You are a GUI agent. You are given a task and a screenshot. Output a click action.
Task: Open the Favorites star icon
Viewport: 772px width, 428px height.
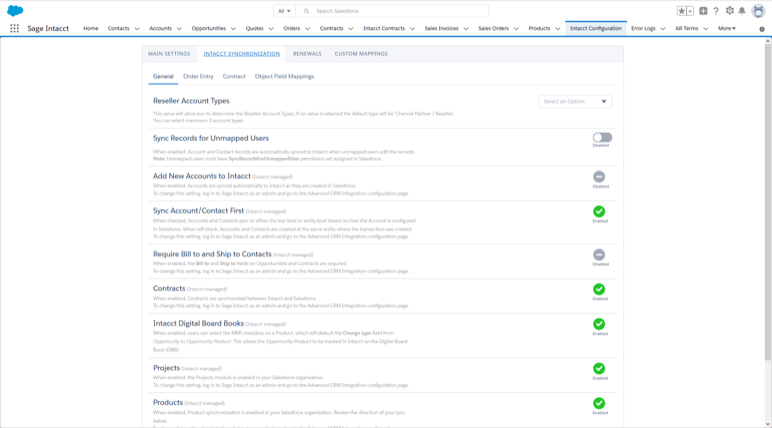[x=681, y=11]
